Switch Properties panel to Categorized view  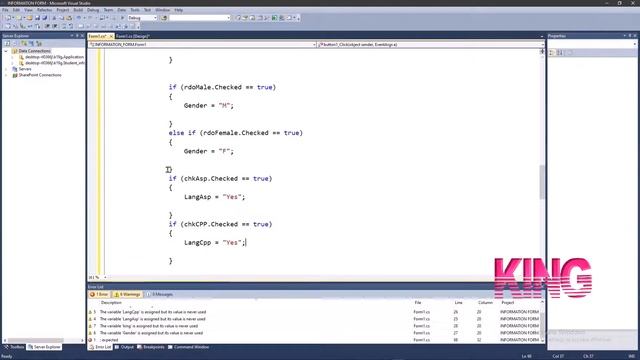click(x=552, y=53)
